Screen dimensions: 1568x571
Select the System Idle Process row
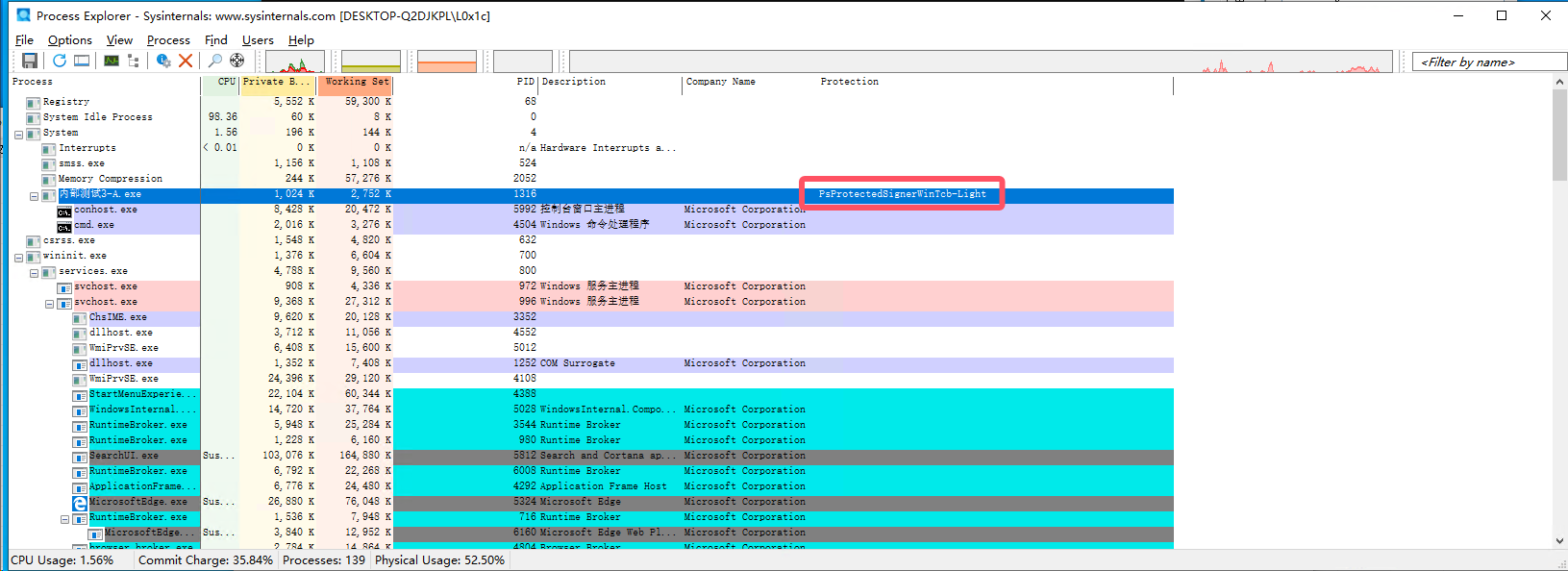click(x=591, y=117)
